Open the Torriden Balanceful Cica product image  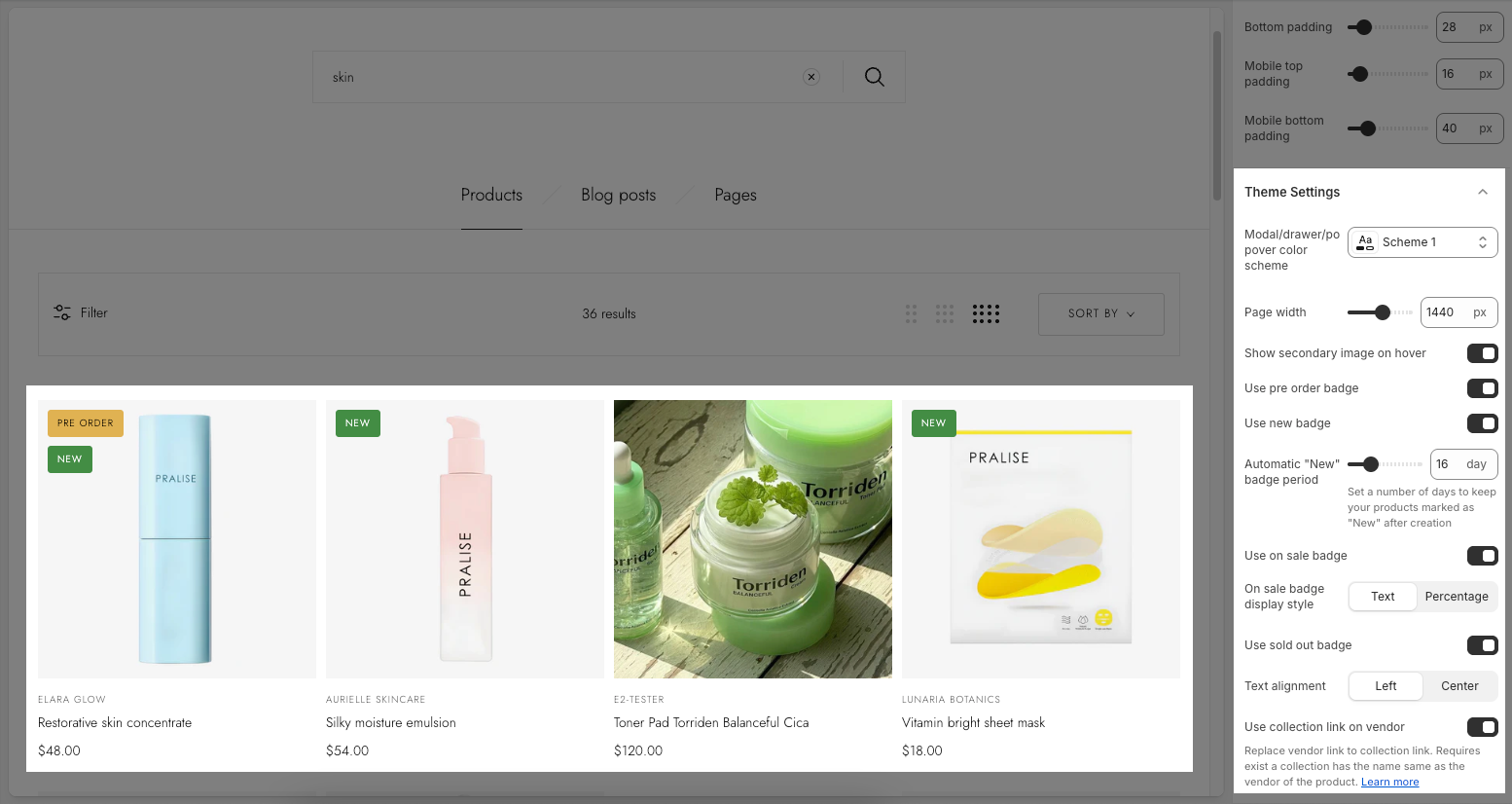click(x=752, y=538)
